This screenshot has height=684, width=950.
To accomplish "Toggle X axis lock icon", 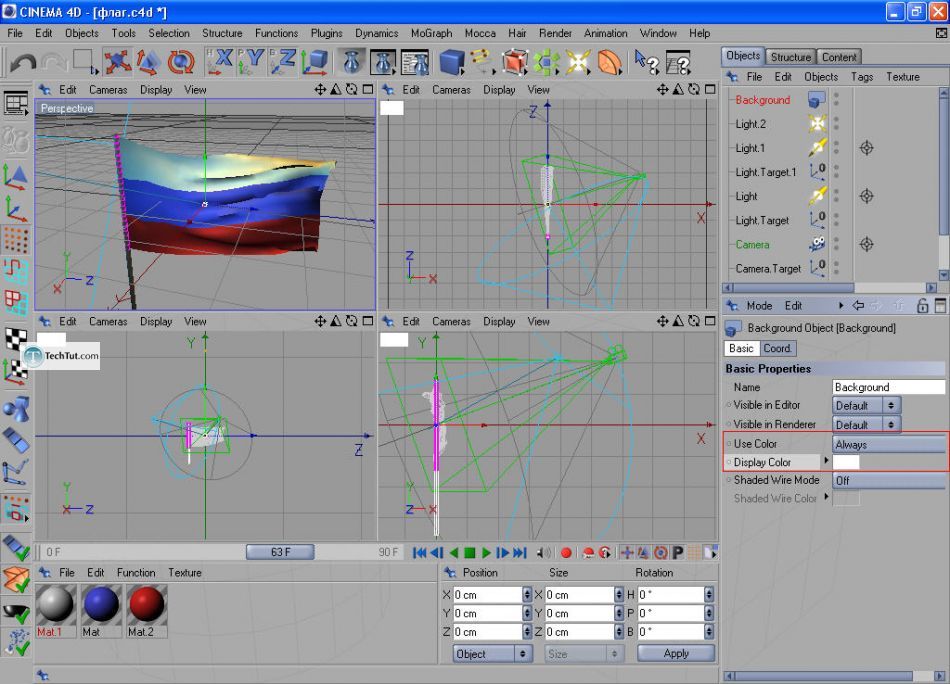I will tap(219, 62).
